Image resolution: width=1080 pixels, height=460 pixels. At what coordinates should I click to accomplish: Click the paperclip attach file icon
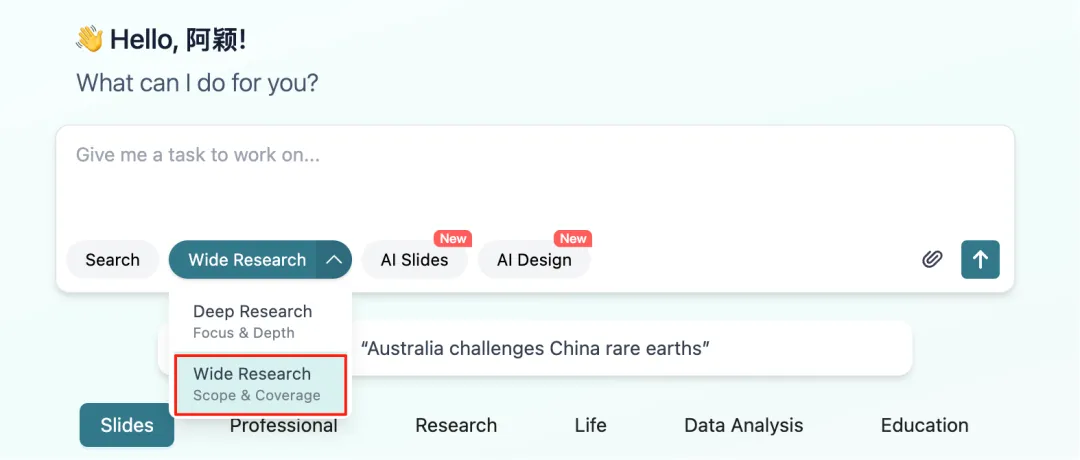point(932,260)
